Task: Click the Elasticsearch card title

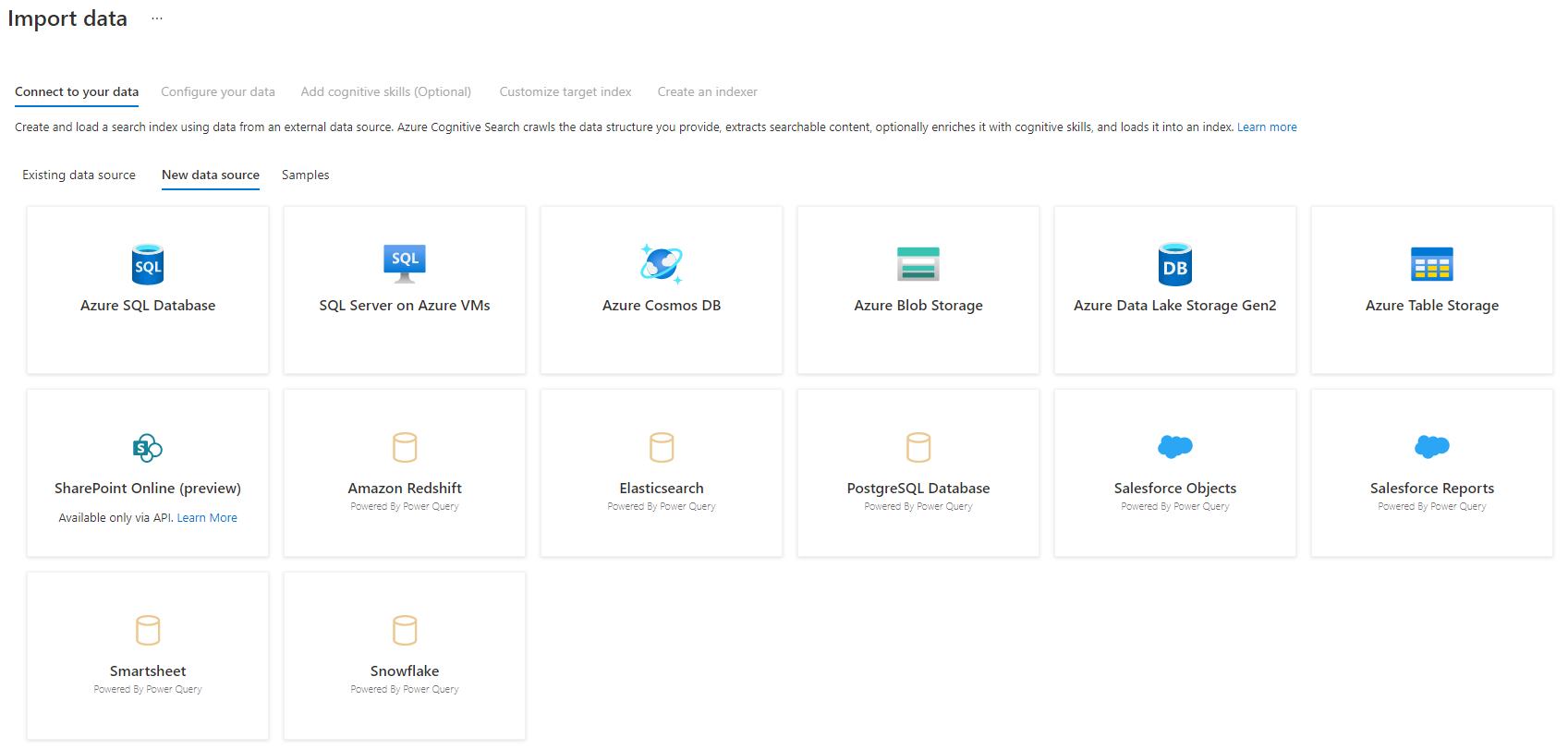Action: (662, 489)
